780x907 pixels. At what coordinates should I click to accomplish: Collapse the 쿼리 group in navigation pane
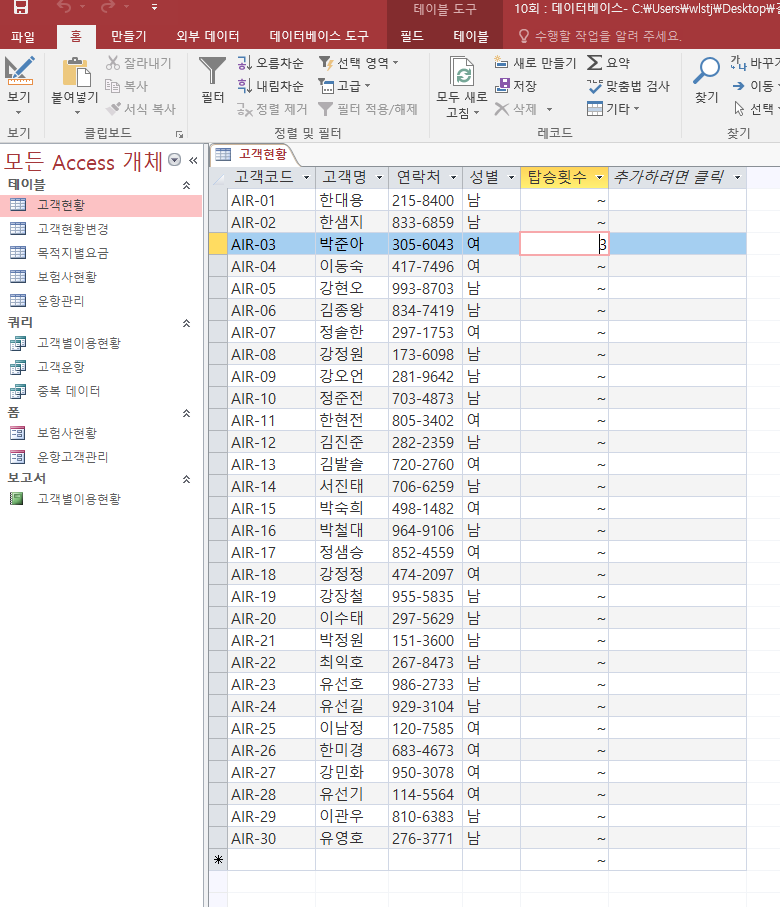coord(185,323)
